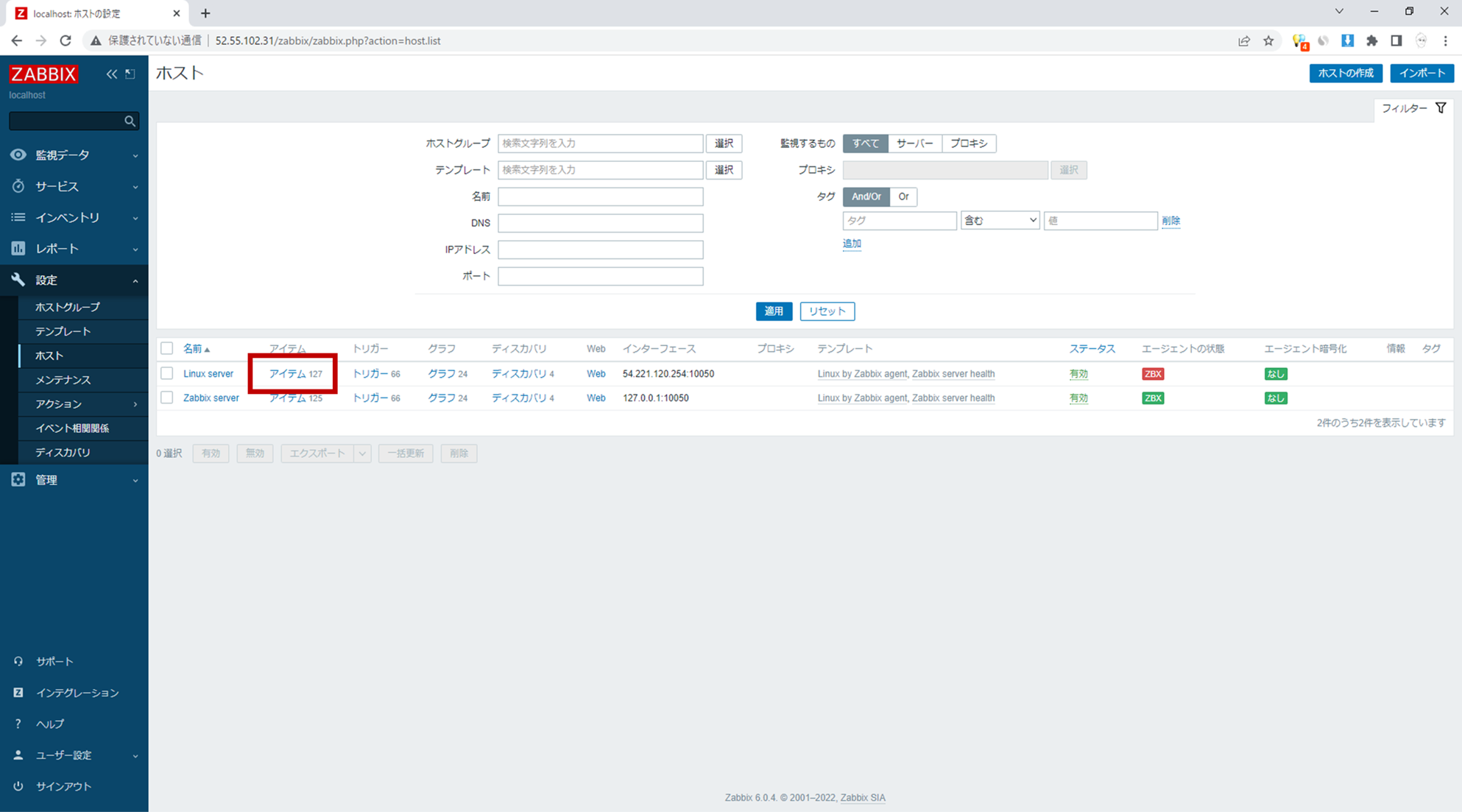Screen dimensions: 1462x812
Task: Click ホストの作成 button
Action: tap(1346, 73)
